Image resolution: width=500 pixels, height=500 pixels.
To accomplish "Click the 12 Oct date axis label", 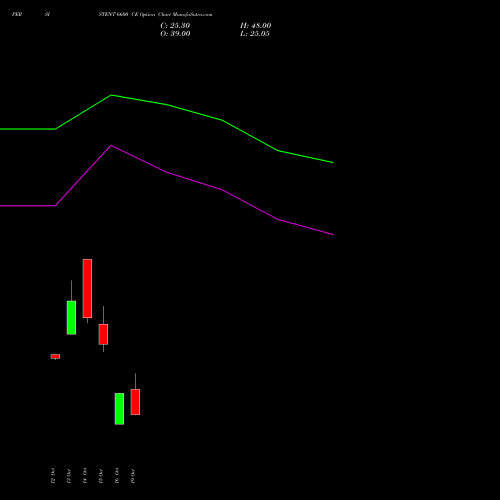I will click(x=53, y=476).
